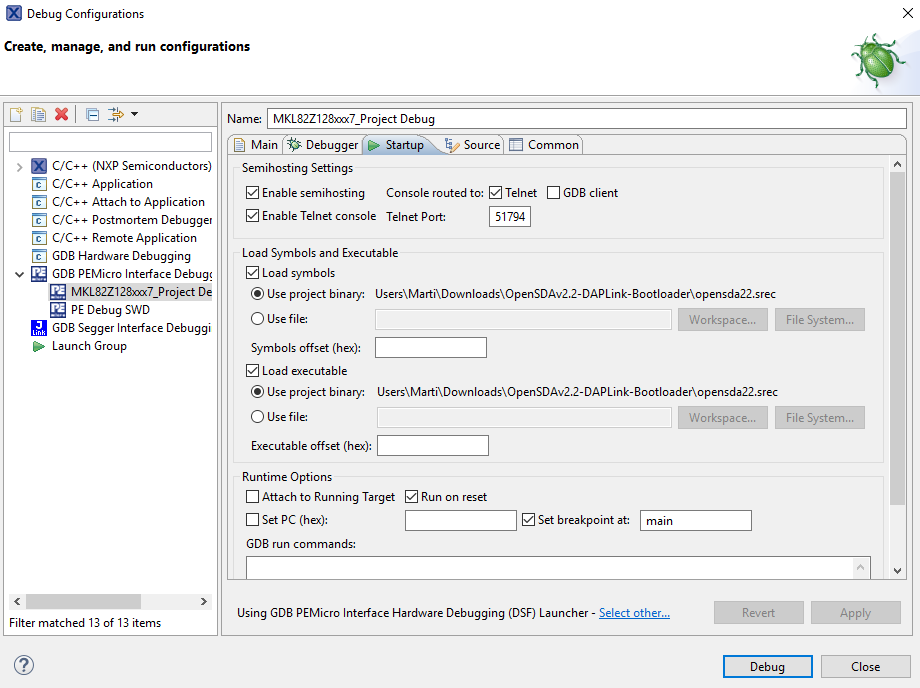Screen dimensions: 920x688
Task: Collapse all configurations in the tree
Action: click(92, 115)
